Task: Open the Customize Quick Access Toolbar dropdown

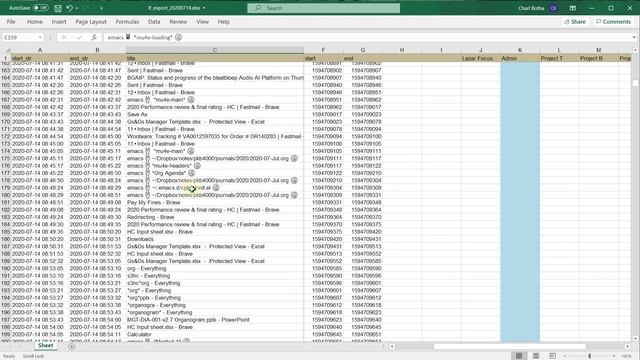Action: coord(101,8)
